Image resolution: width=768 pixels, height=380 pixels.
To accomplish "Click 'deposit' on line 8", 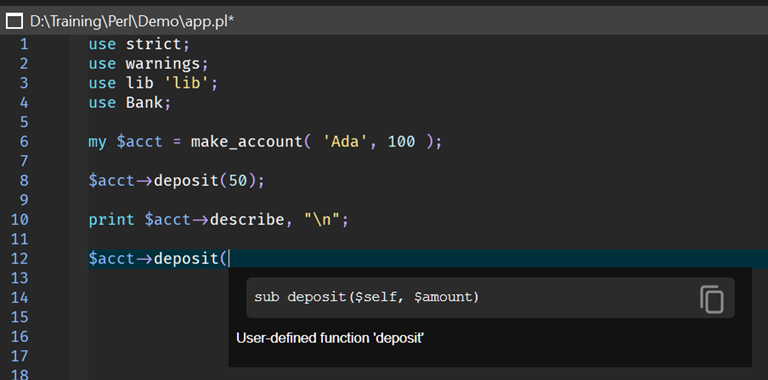I will point(186,181).
